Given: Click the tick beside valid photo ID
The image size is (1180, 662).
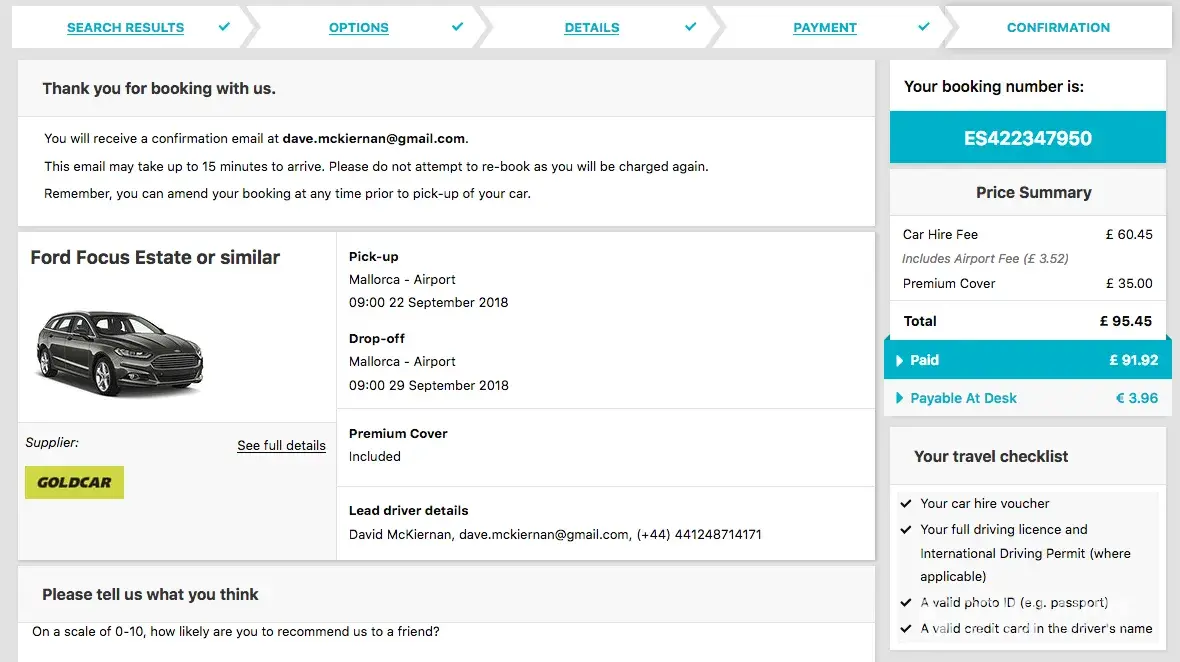Looking at the screenshot, I should [x=906, y=603].
